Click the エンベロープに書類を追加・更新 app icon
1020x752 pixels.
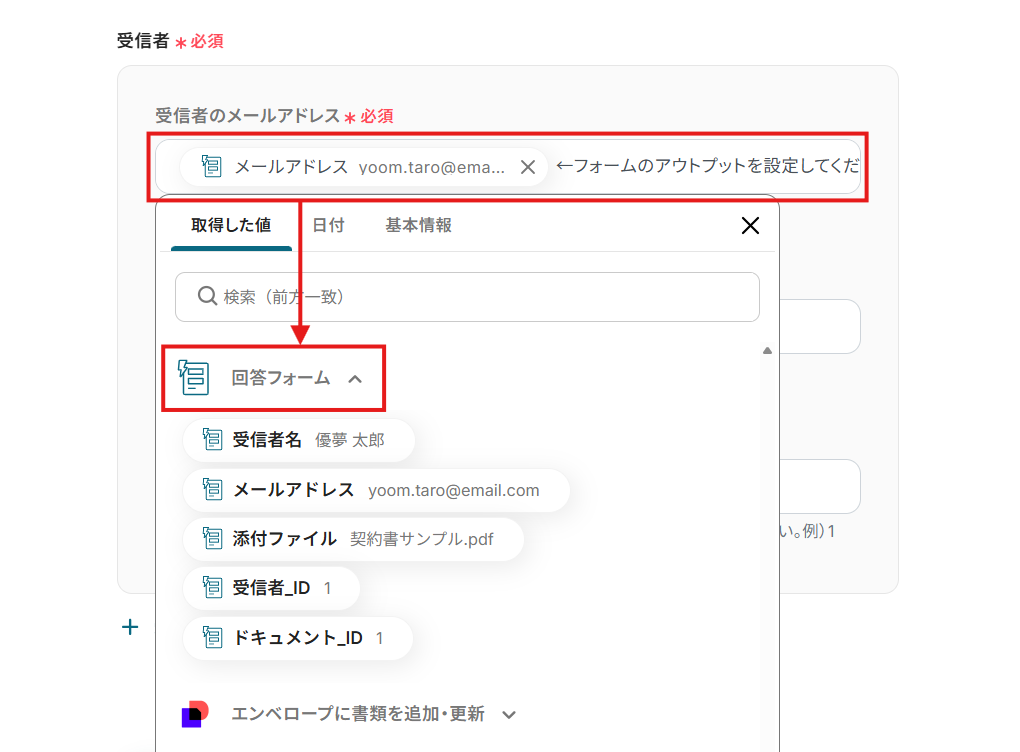pyautogui.click(x=194, y=714)
